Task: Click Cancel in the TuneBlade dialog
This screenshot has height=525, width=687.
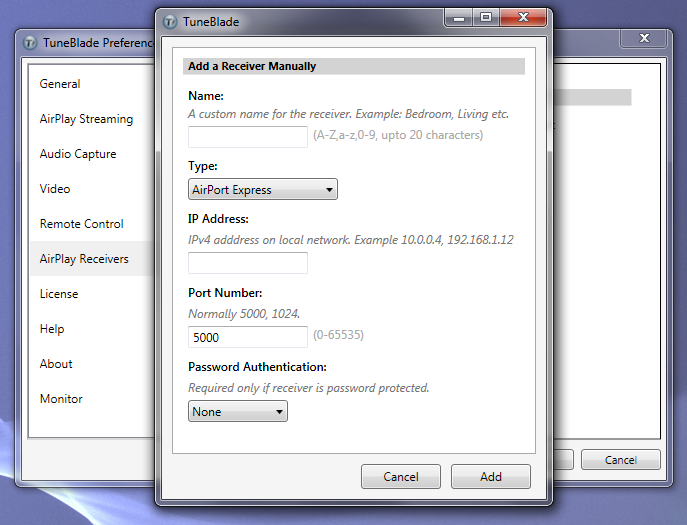Action: tap(401, 476)
